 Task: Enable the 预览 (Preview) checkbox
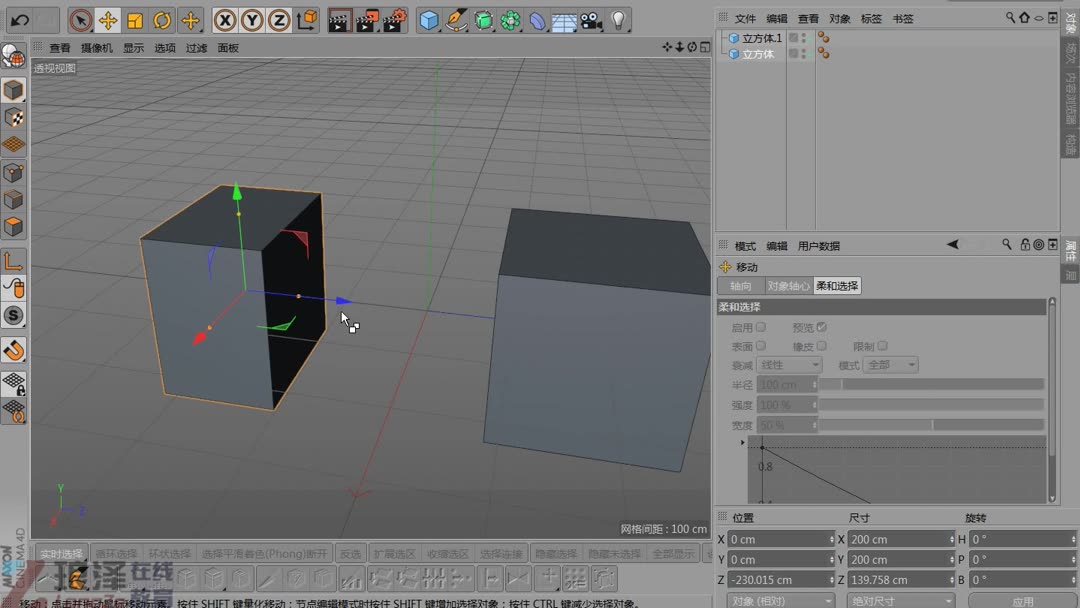(x=822, y=327)
